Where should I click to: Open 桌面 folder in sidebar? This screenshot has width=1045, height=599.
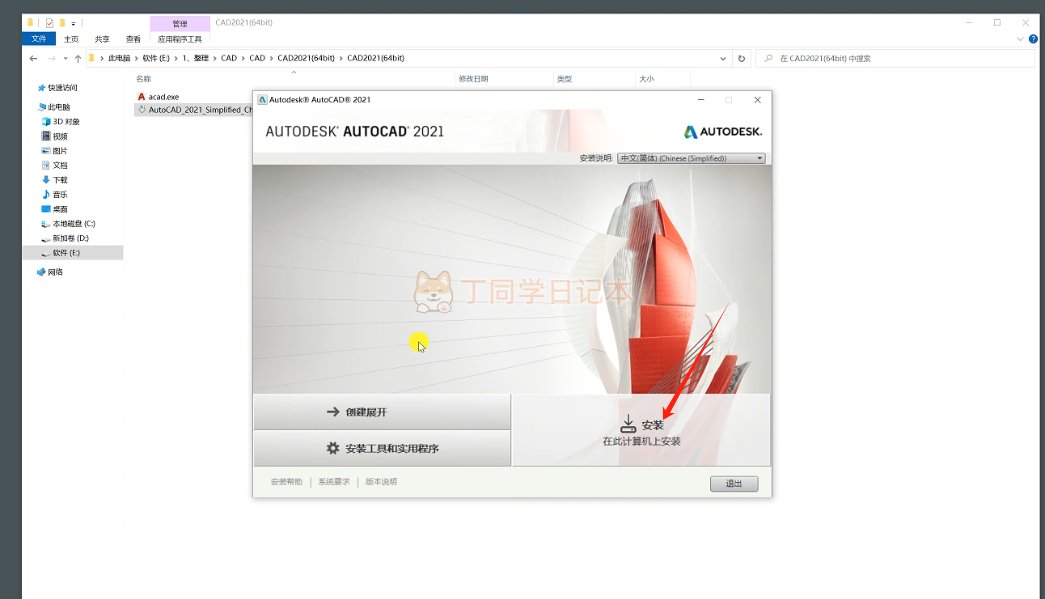(x=60, y=209)
